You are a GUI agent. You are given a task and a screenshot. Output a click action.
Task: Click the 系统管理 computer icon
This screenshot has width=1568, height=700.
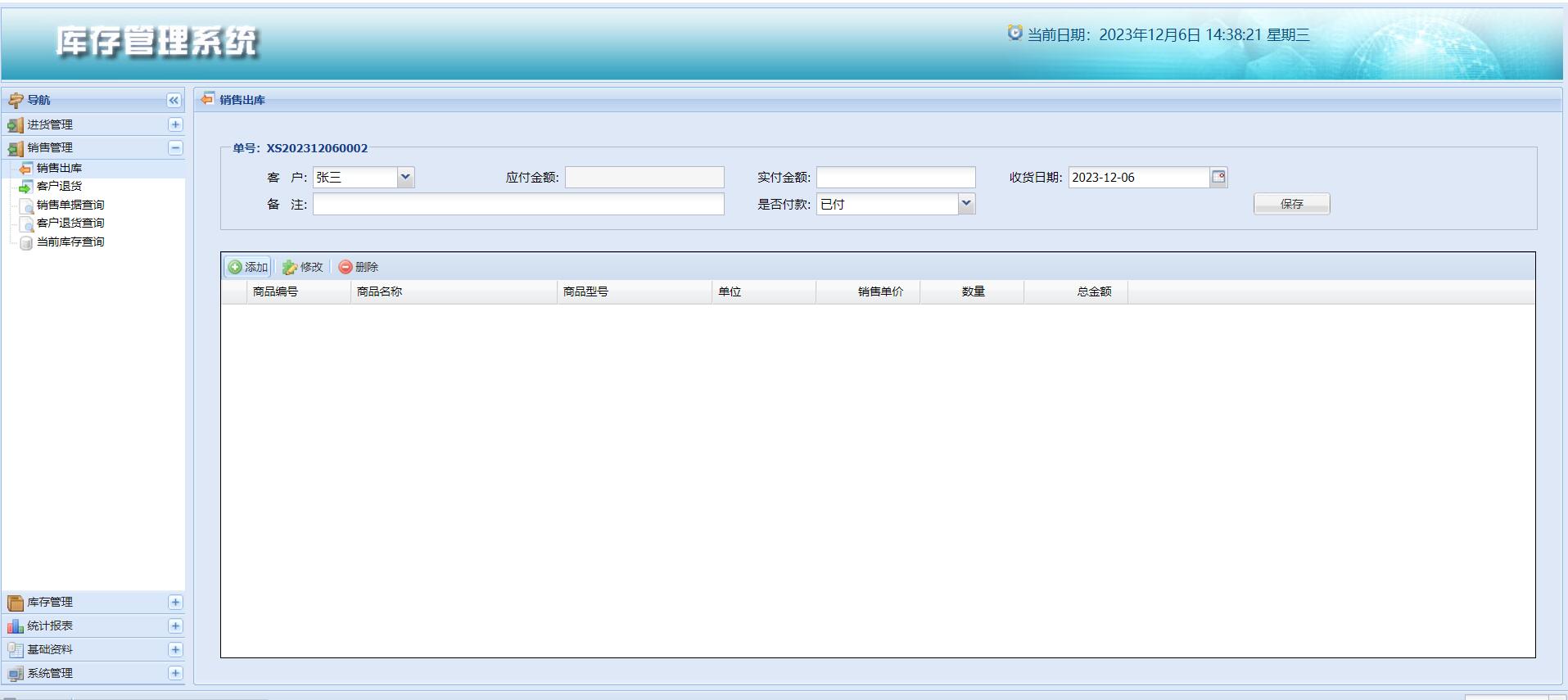(x=16, y=674)
